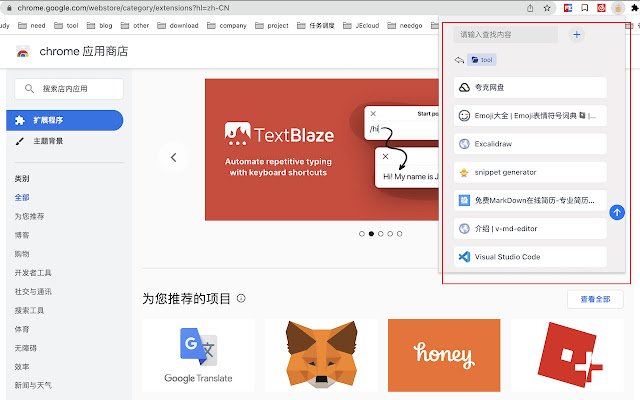
Task: Select category 无障碍
Action: [26, 348]
